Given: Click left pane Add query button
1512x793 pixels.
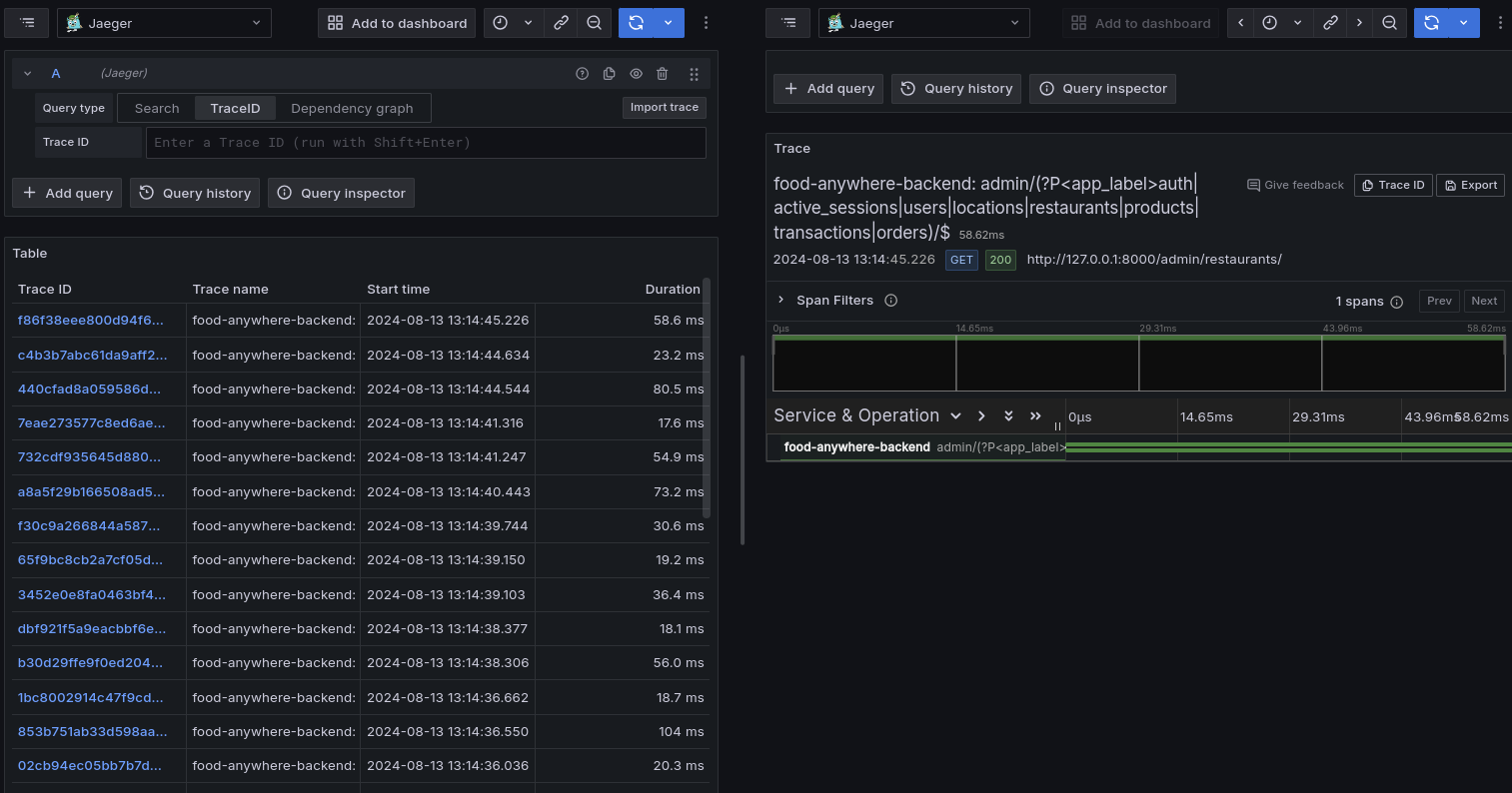Looking at the screenshot, I should [67, 193].
